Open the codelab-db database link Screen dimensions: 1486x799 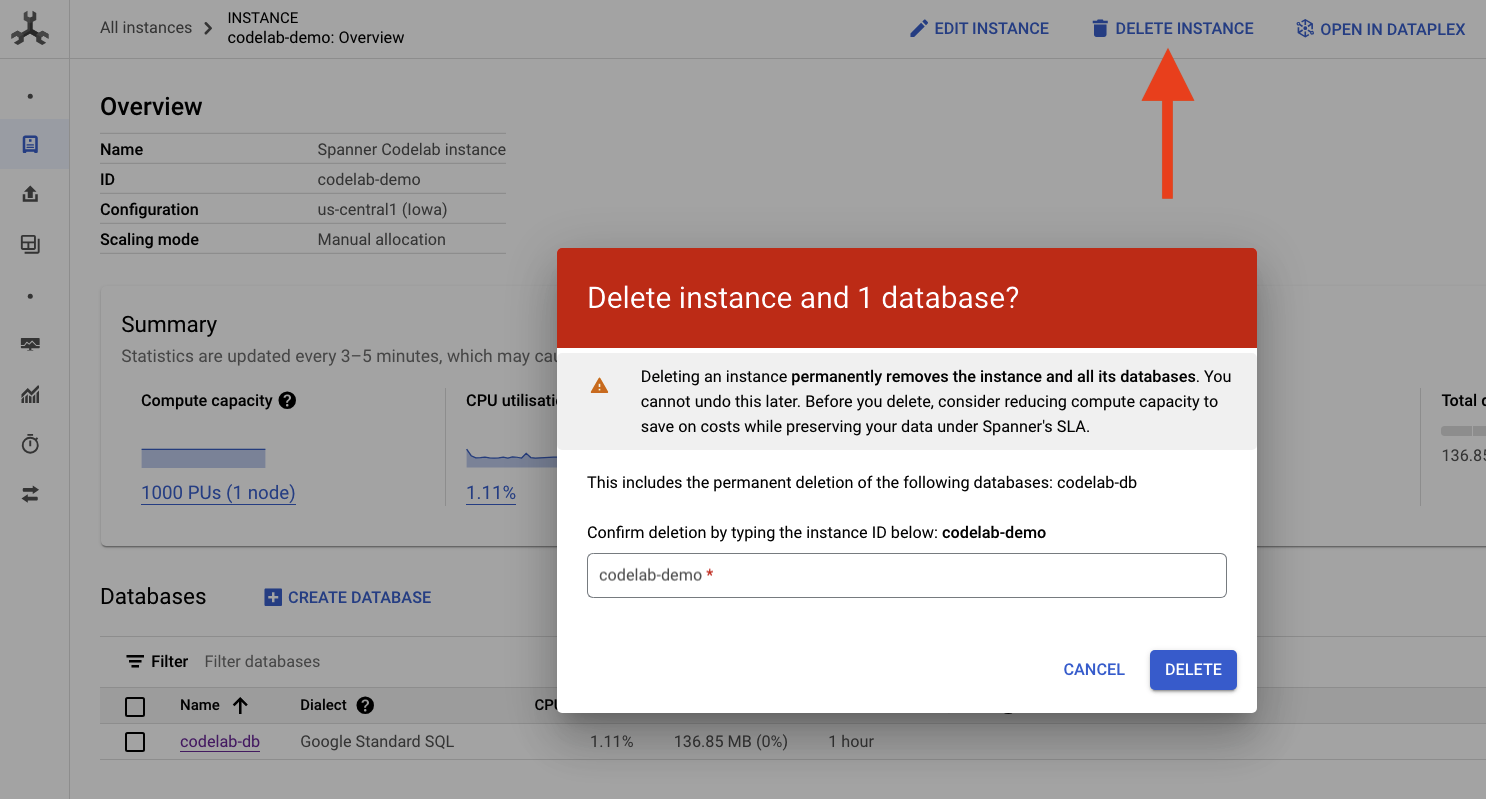click(220, 742)
